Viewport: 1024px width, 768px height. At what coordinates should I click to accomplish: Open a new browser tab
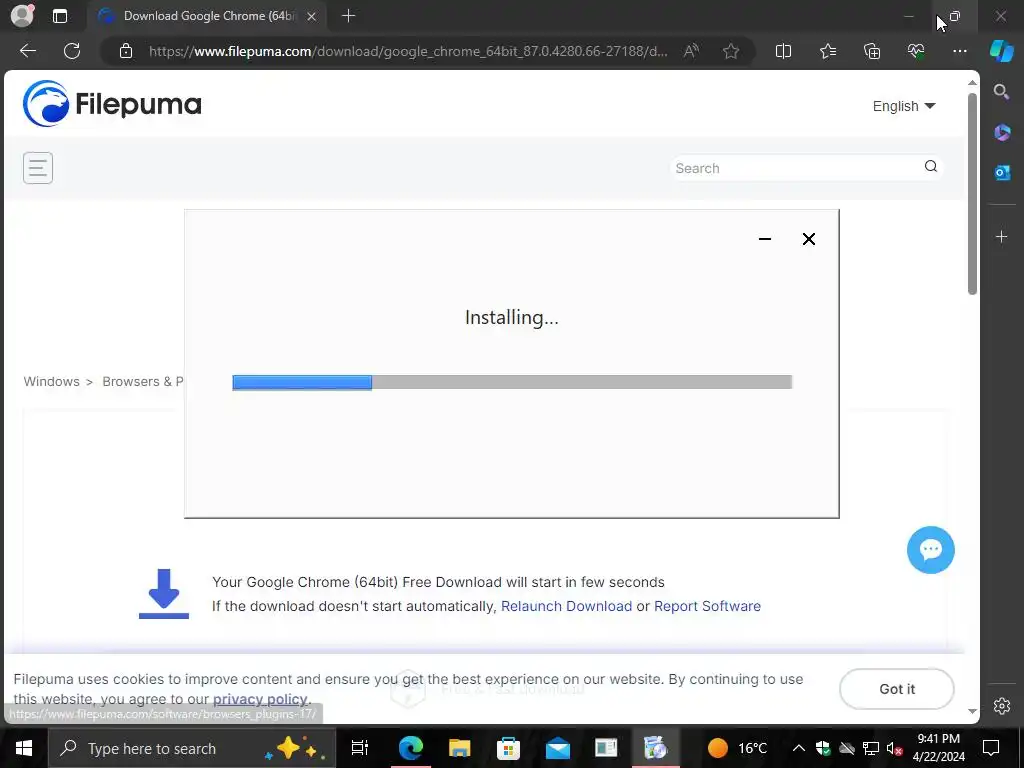pos(348,16)
